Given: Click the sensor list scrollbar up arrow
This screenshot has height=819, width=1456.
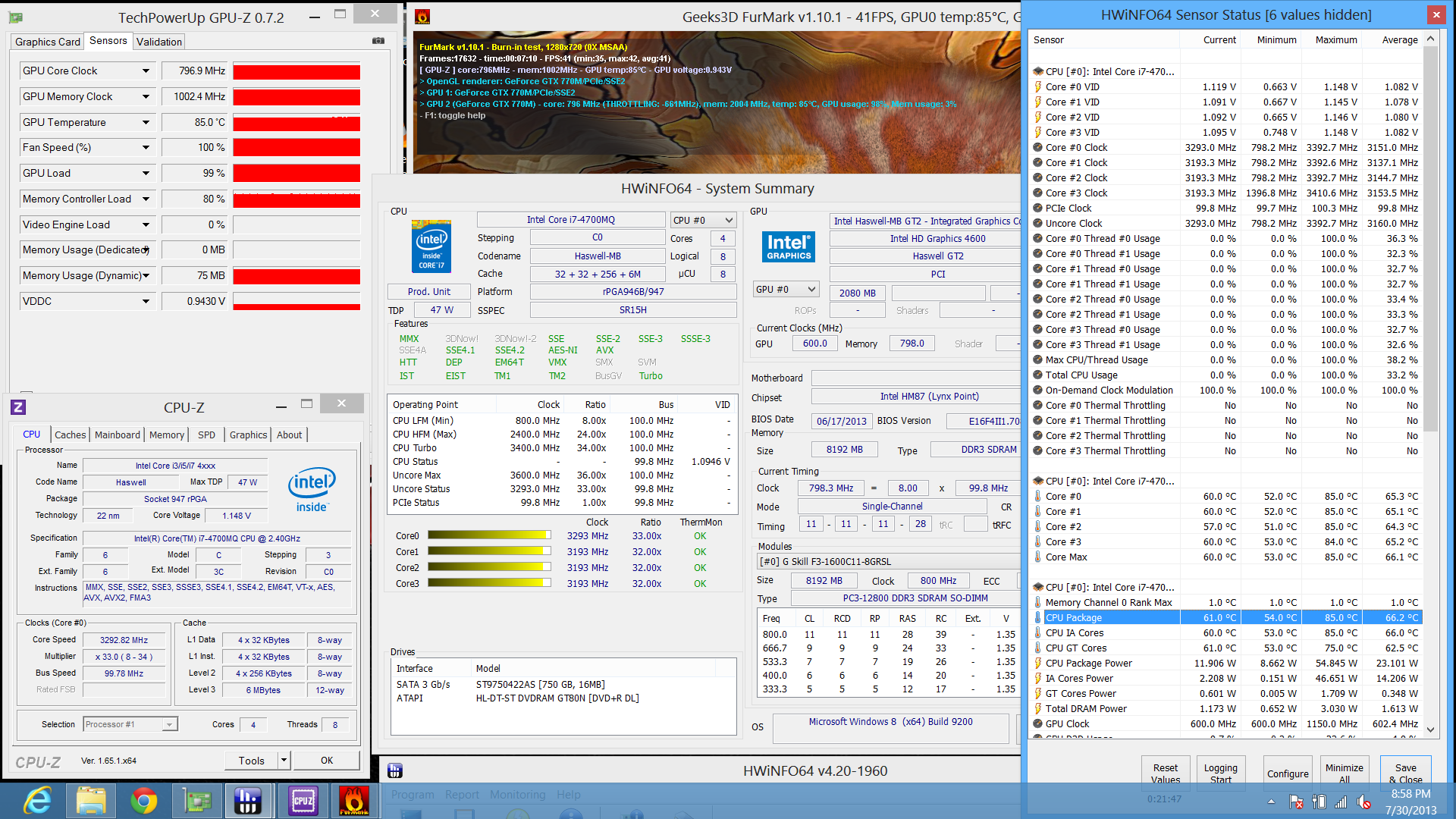Looking at the screenshot, I should (x=1430, y=39).
